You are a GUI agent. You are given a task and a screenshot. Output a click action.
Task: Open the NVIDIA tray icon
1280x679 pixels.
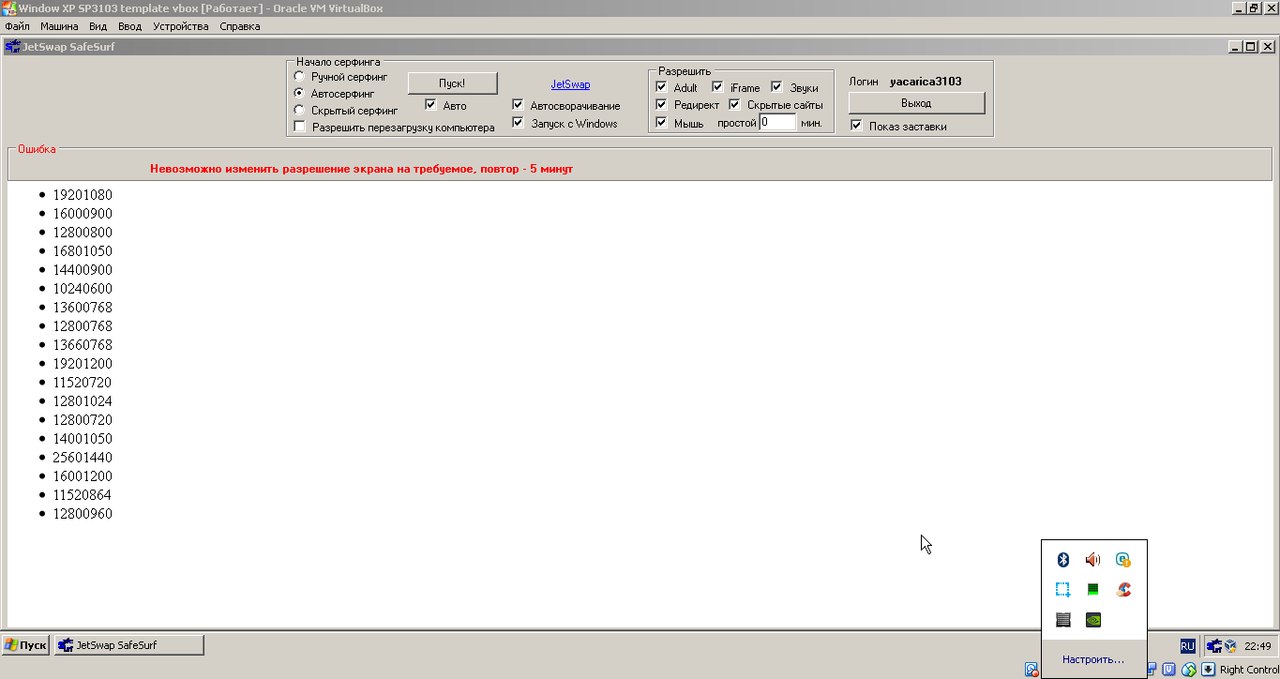point(1094,620)
